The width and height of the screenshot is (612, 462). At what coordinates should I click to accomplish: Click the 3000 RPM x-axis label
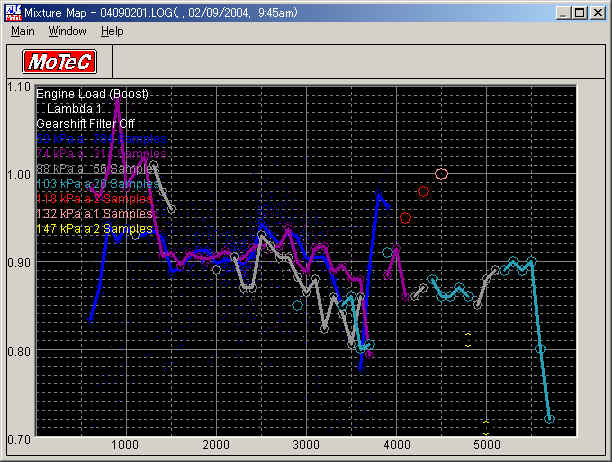306,445
